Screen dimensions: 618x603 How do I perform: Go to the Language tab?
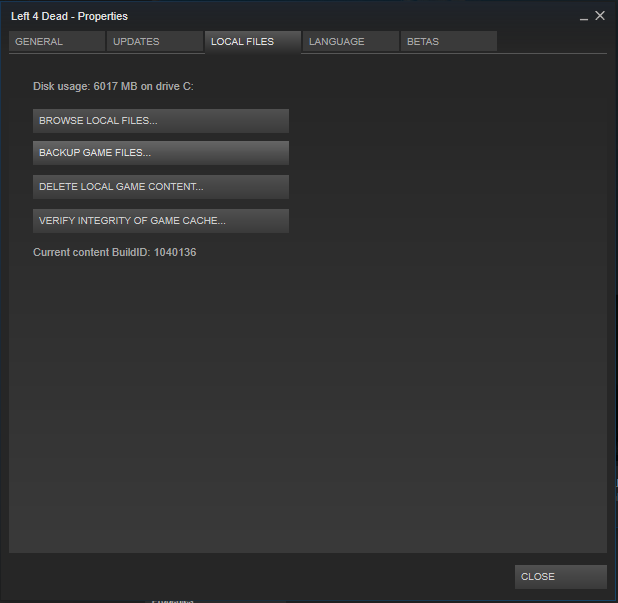(351, 42)
